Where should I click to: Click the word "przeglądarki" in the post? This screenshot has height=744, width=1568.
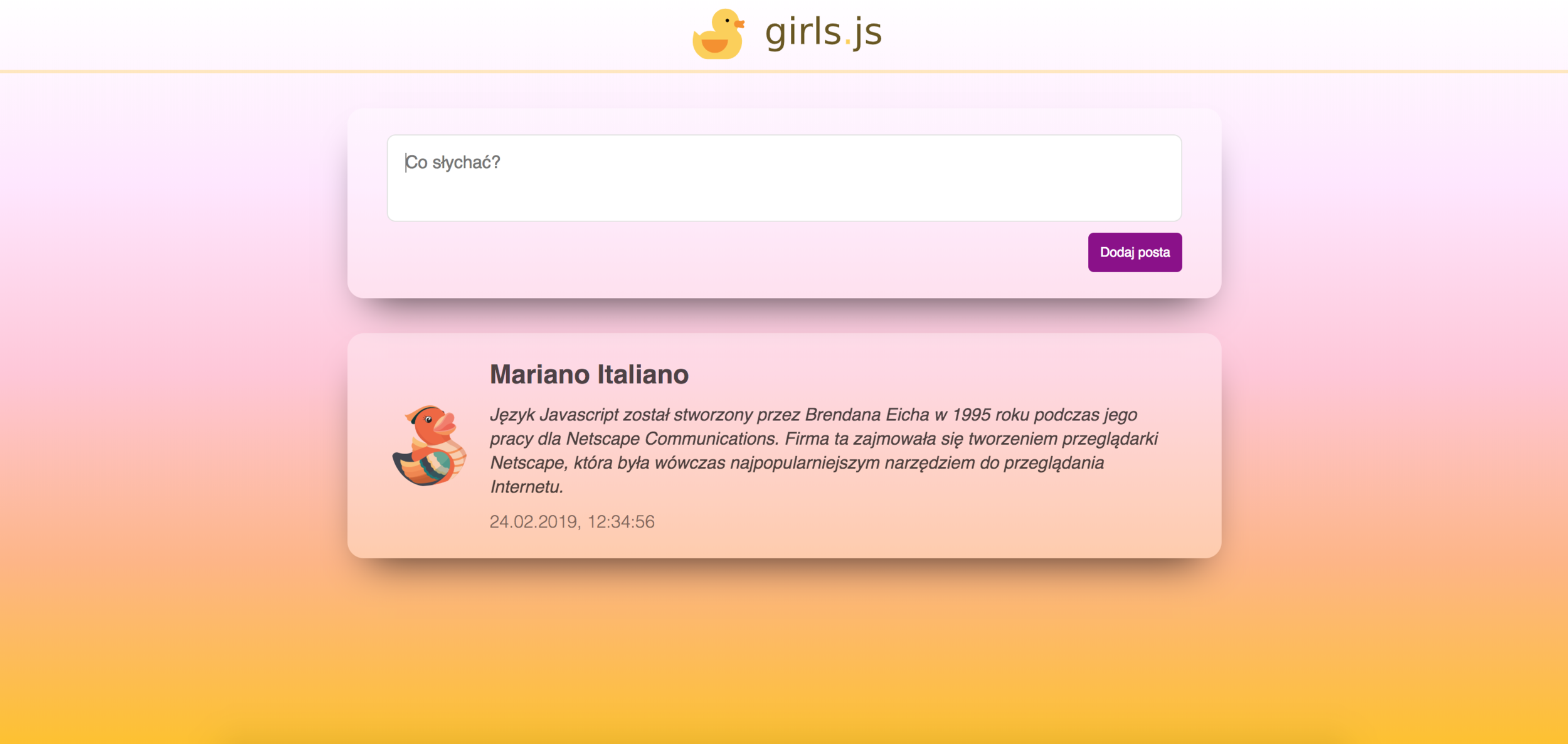pyautogui.click(x=1110, y=439)
